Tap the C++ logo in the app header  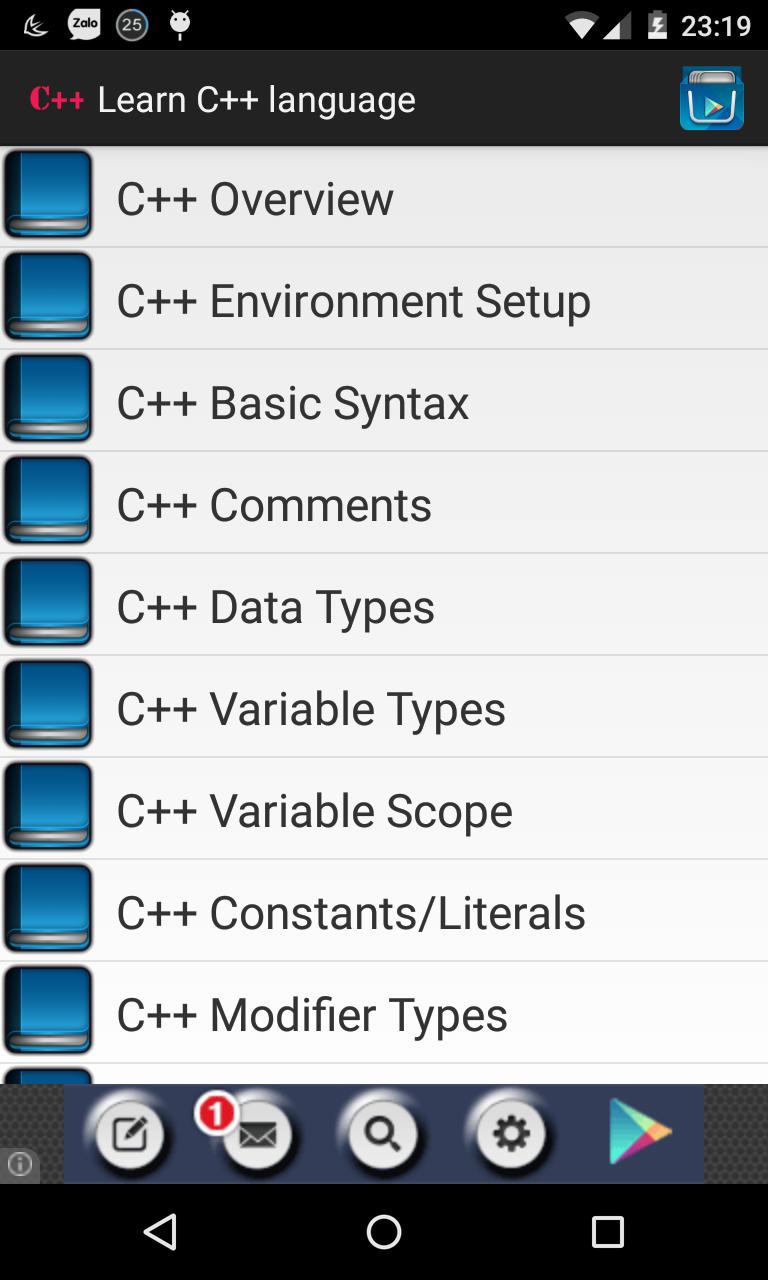(55, 98)
